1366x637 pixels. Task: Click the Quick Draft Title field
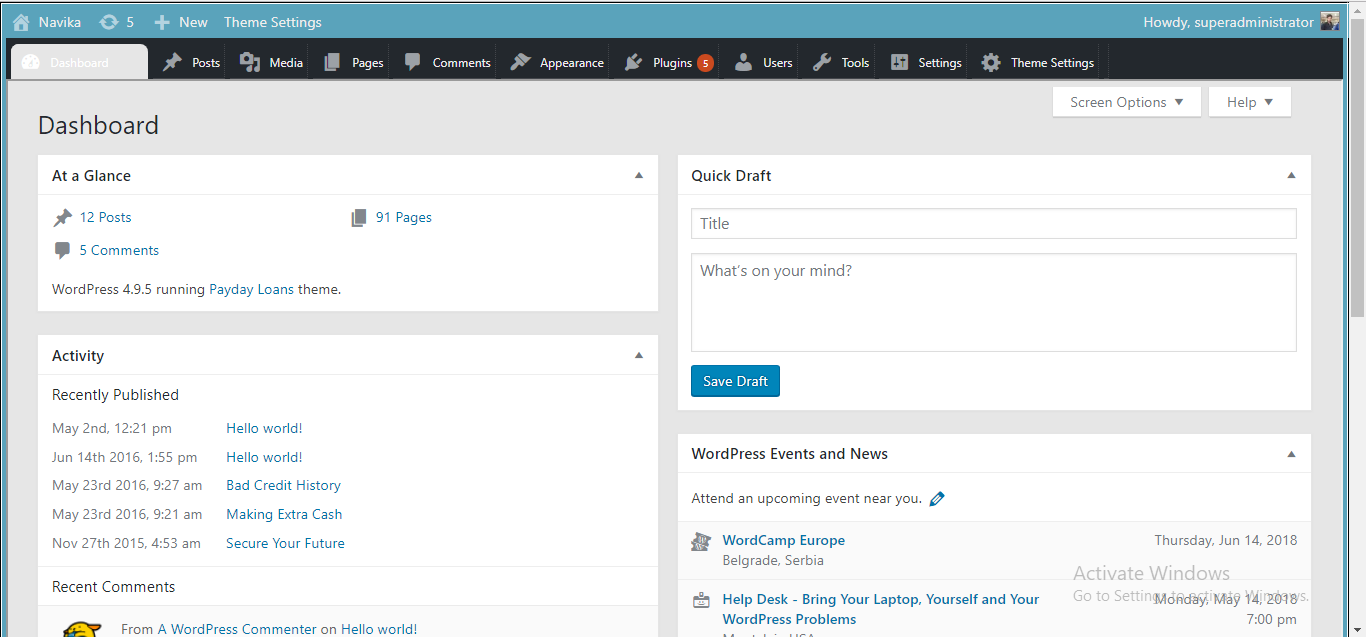tap(993, 224)
